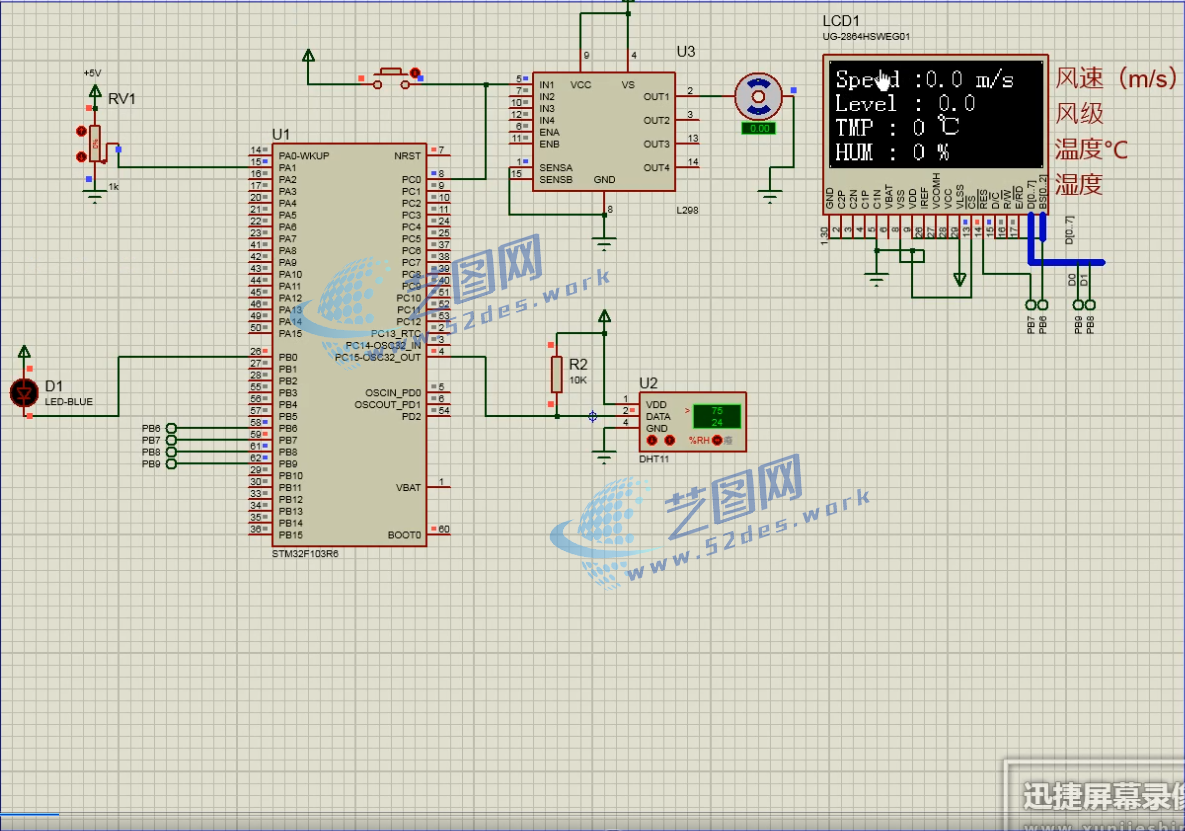Click the PA0-WKUP pin label on U1
Image resolution: width=1185 pixels, height=831 pixels.
click(x=304, y=156)
